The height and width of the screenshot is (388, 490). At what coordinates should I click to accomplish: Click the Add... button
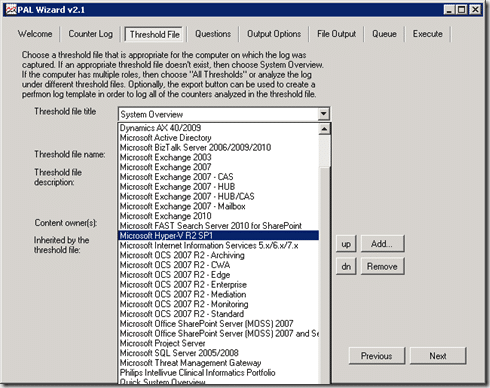(x=382, y=244)
